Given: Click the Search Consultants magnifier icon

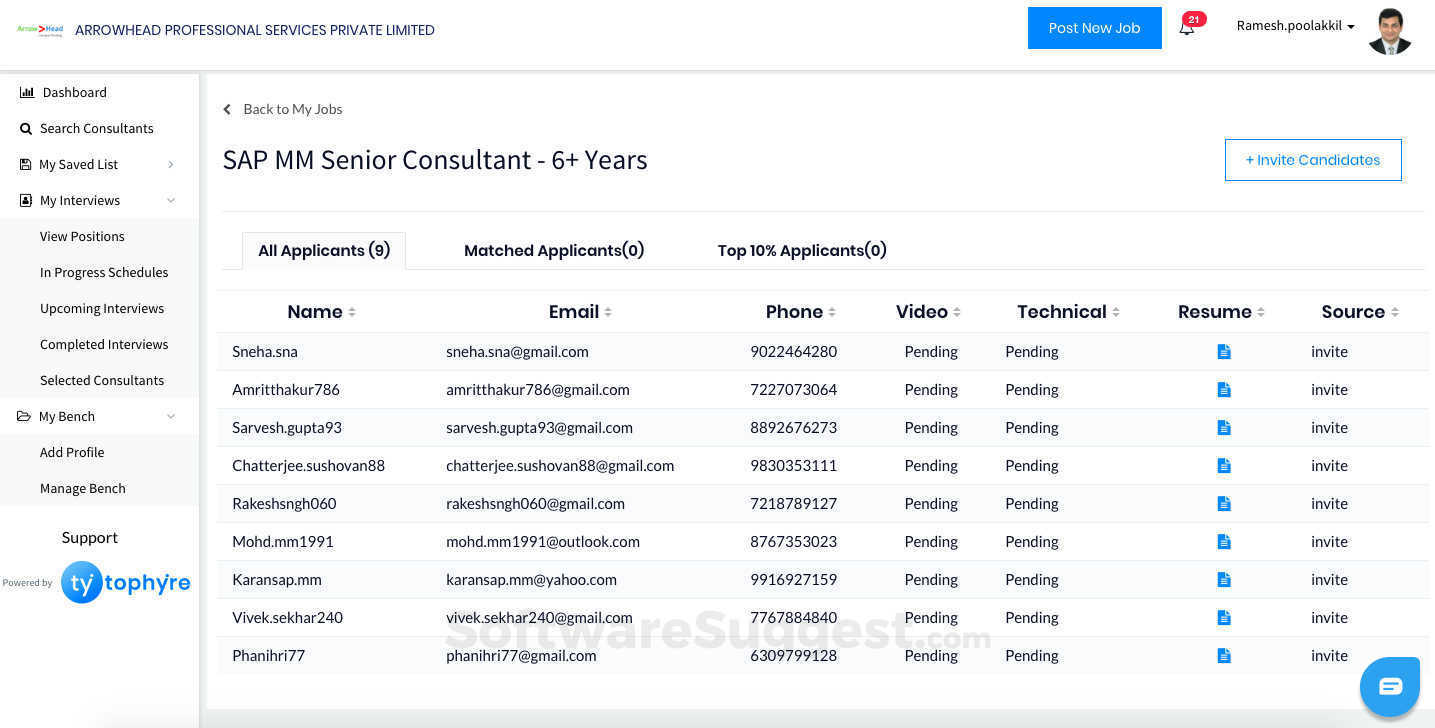Looking at the screenshot, I should 27,129.
